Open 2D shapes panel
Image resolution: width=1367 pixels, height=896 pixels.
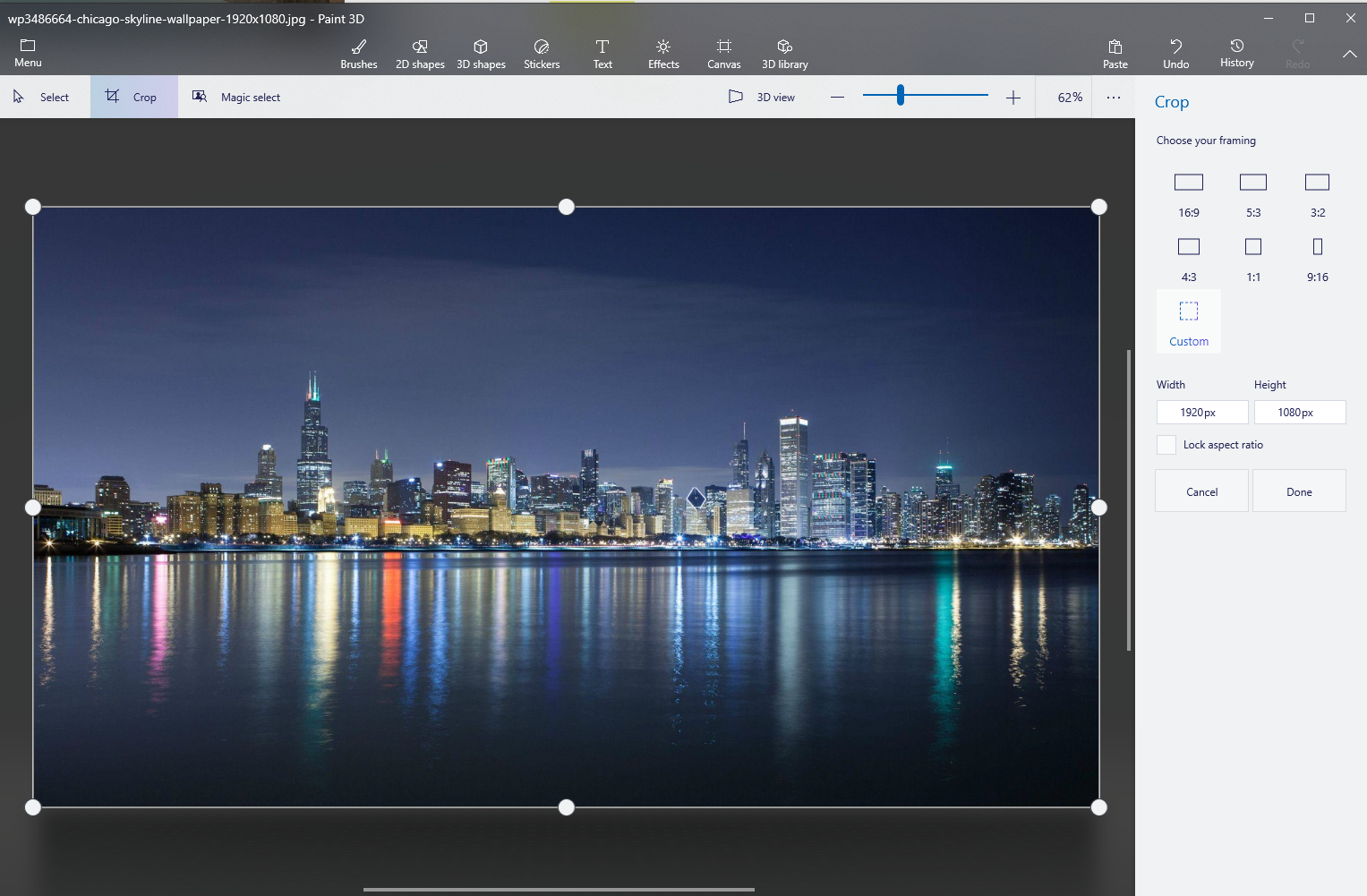pyautogui.click(x=420, y=54)
